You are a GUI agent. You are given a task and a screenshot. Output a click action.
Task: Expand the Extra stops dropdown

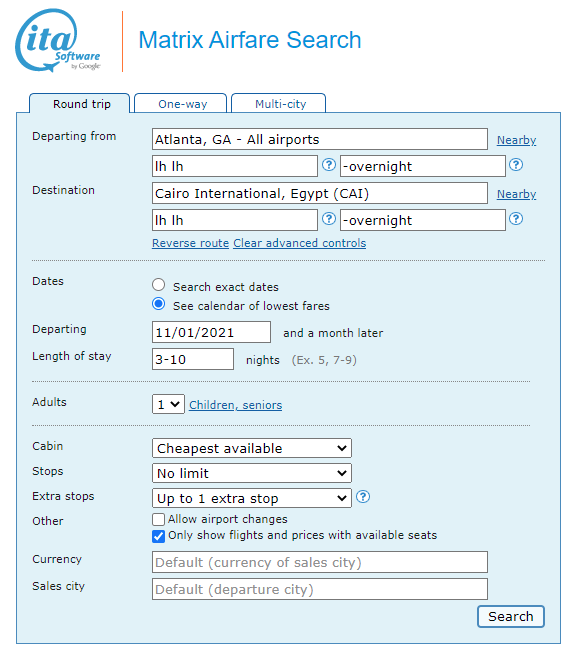tap(252, 498)
